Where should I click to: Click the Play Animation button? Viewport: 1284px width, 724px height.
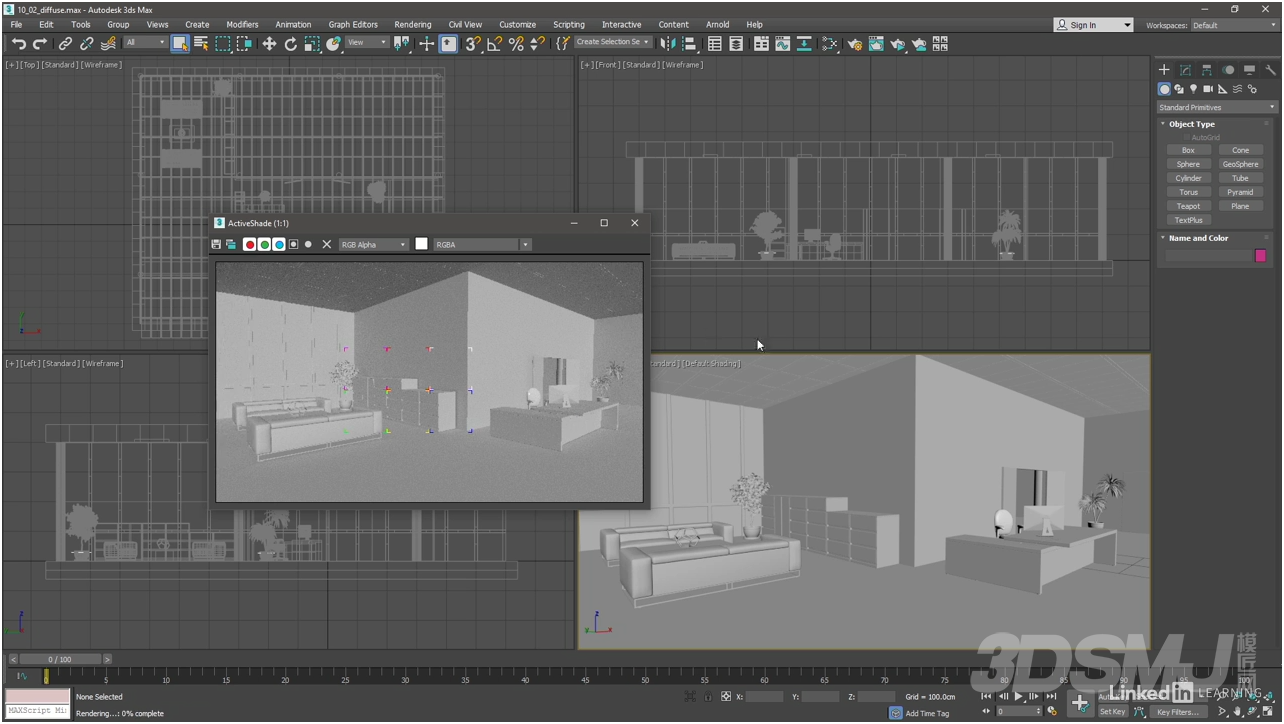[1019, 696]
